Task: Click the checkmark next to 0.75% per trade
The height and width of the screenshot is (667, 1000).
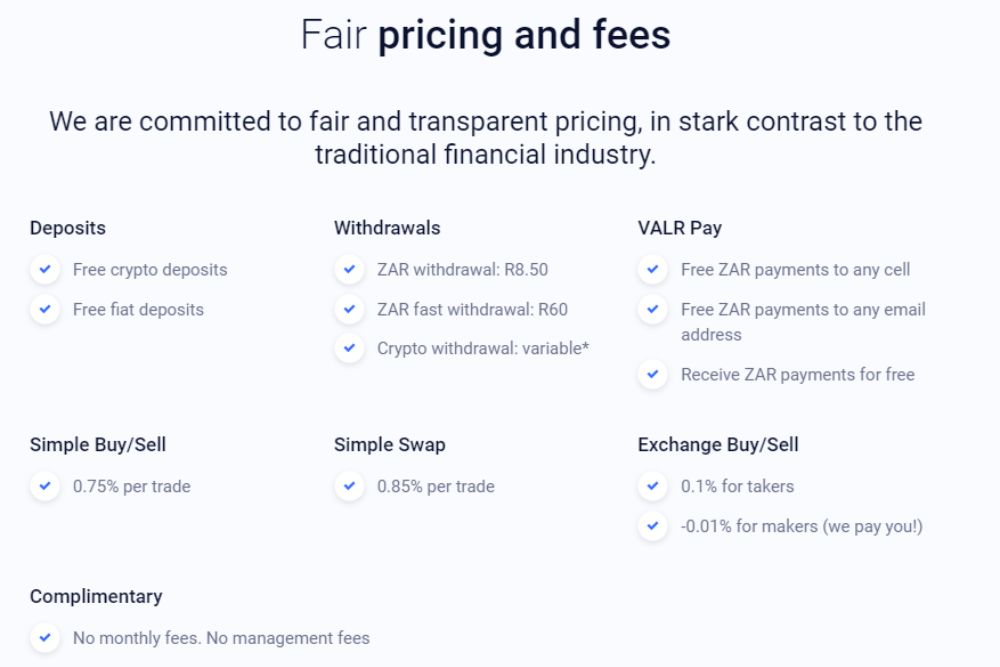Action: coord(45,486)
